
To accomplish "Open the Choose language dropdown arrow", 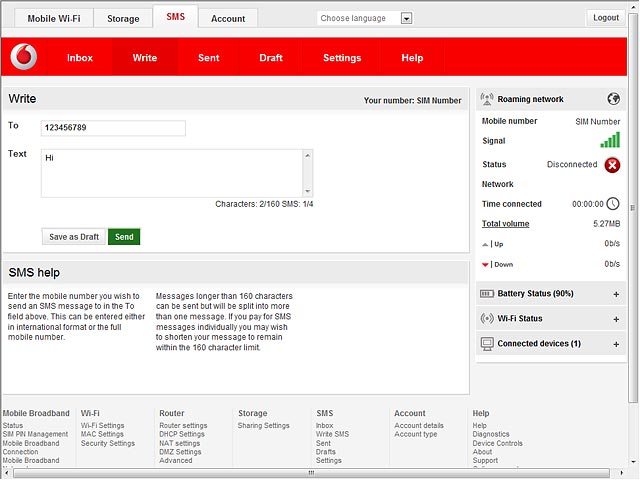I will 406,18.
